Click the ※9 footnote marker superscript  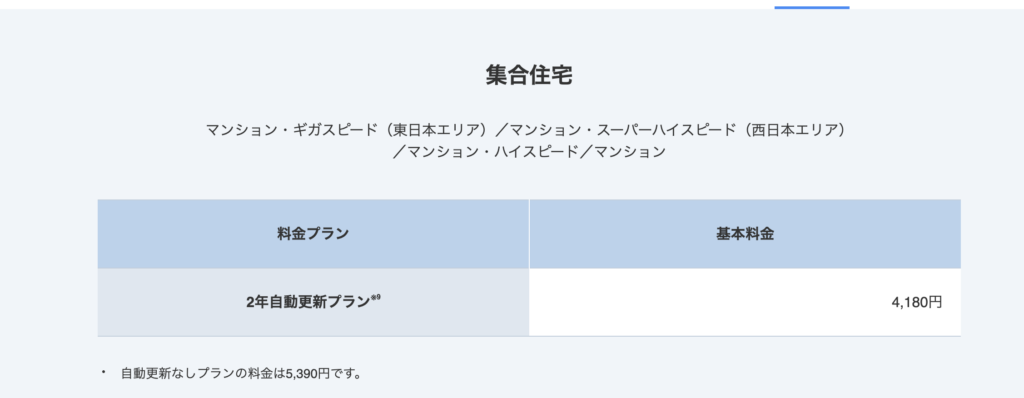pos(376,298)
